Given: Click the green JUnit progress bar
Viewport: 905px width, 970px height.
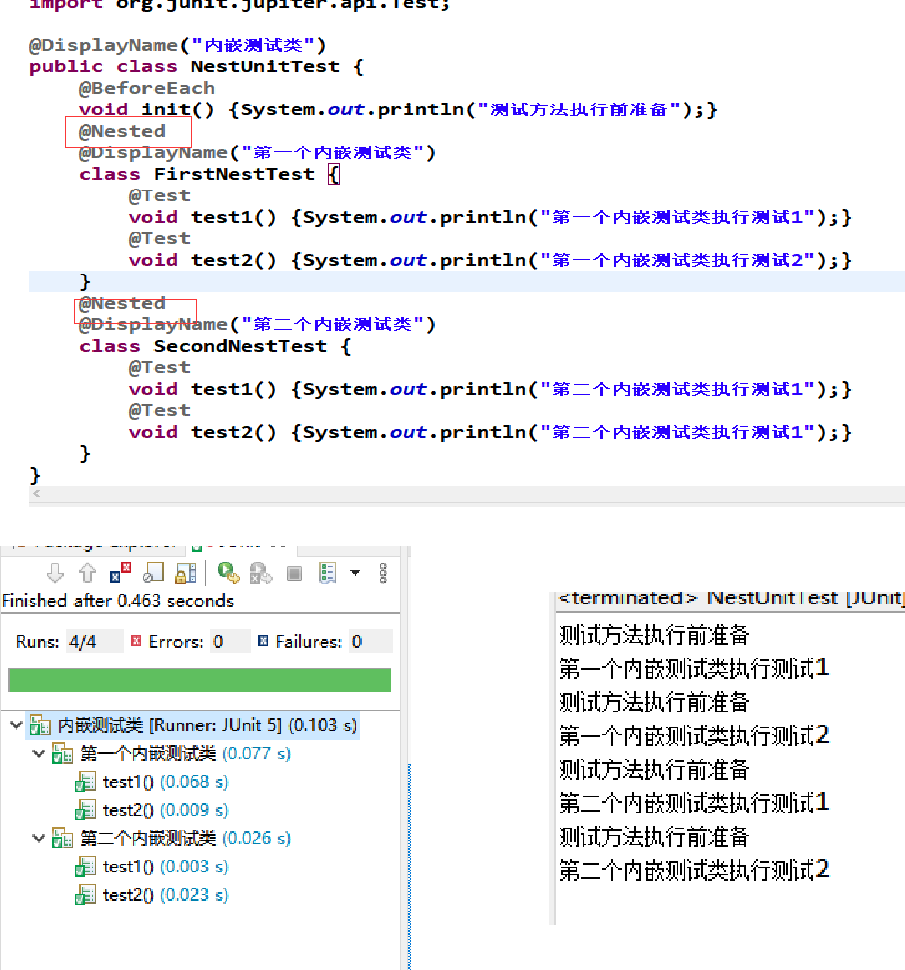Looking at the screenshot, I should pos(199,679).
